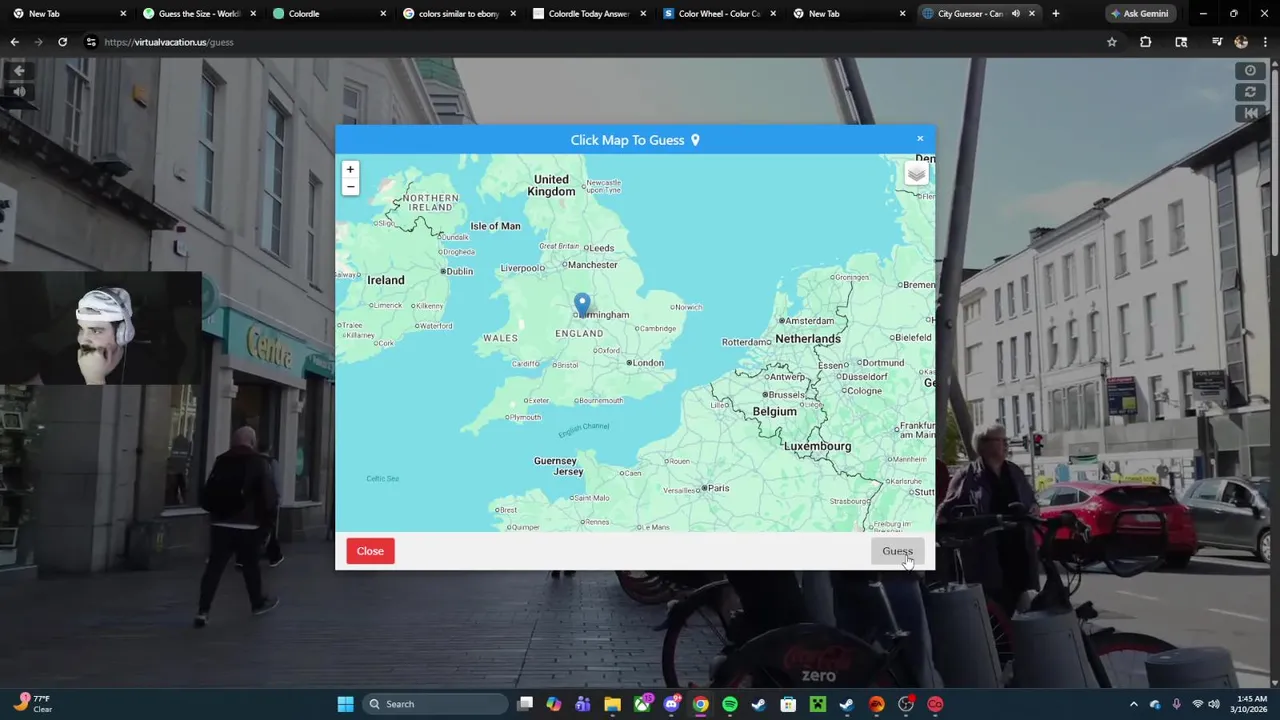Close the guess map dialog with X
1280x720 pixels.
tap(920, 139)
